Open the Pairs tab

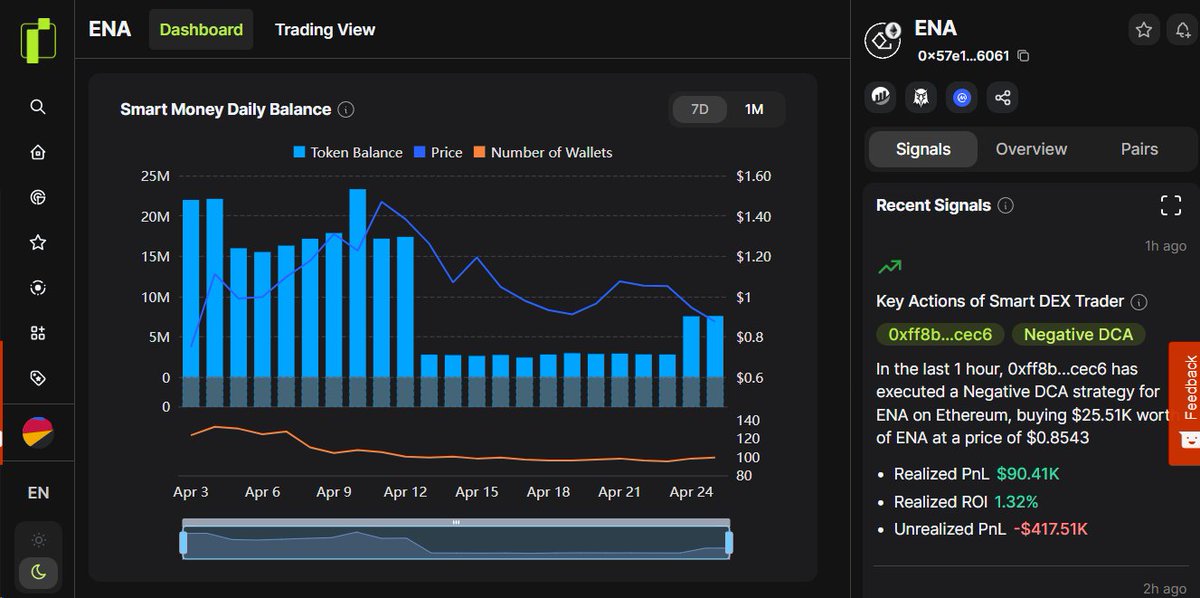[1139, 149]
